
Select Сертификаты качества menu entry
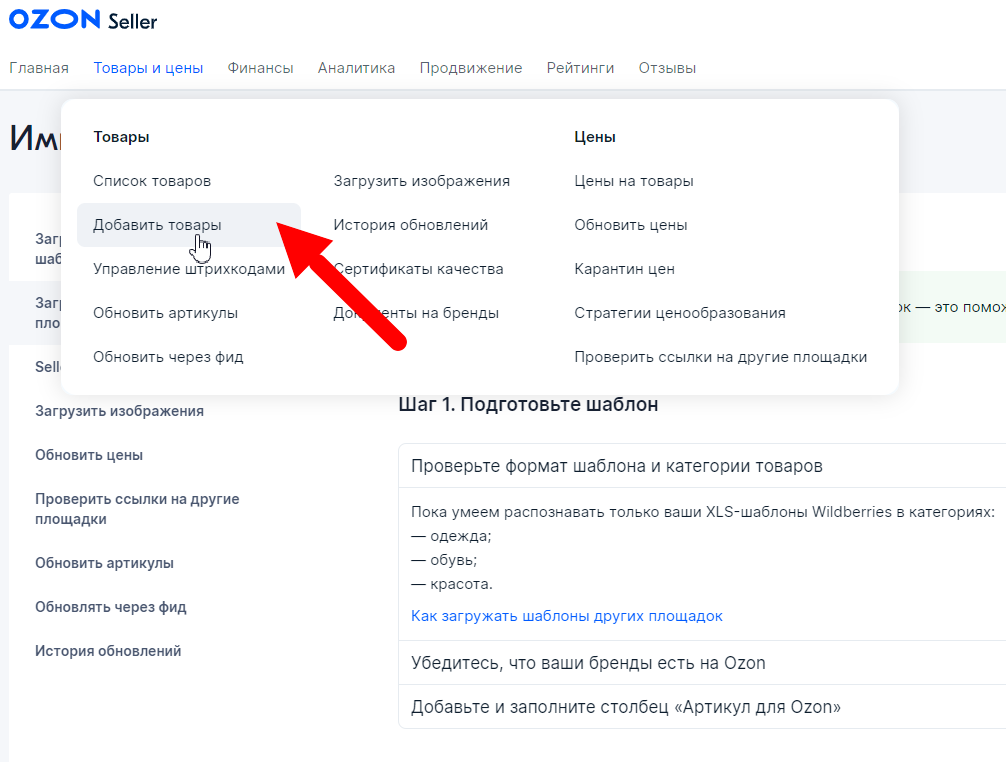418,269
